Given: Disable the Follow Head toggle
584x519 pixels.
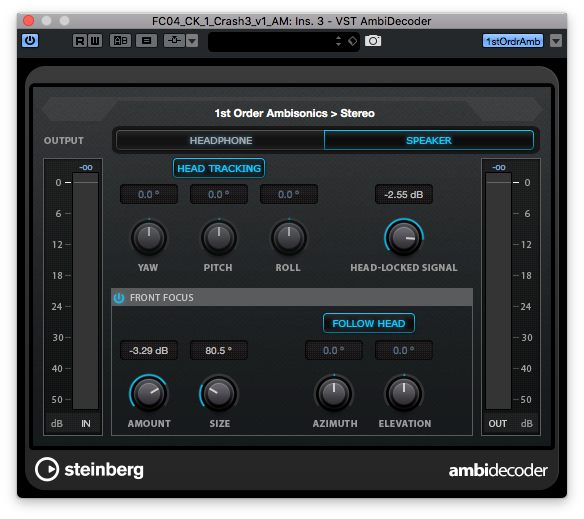Looking at the screenshot, I should [369, 323].
